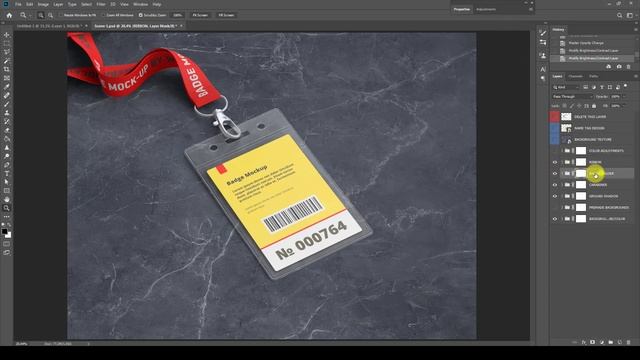Viewport: 640px width, 360px height.
Task: Expand the GROUND SHADOW group folder
Action: tap(562, 196)
